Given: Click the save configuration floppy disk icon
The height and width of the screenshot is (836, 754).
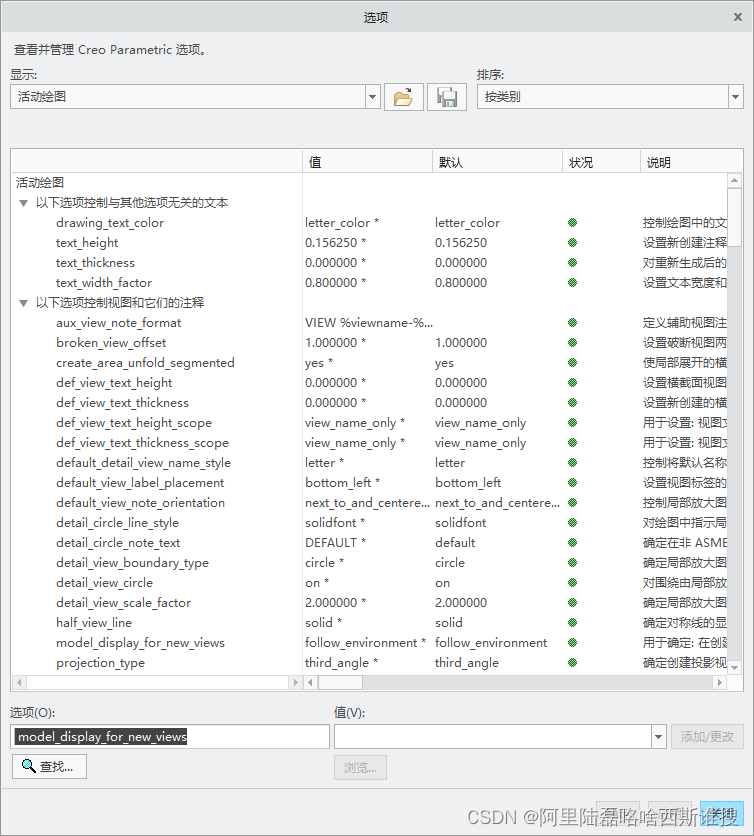Looking at the screenshot, I should coord(447,97).
